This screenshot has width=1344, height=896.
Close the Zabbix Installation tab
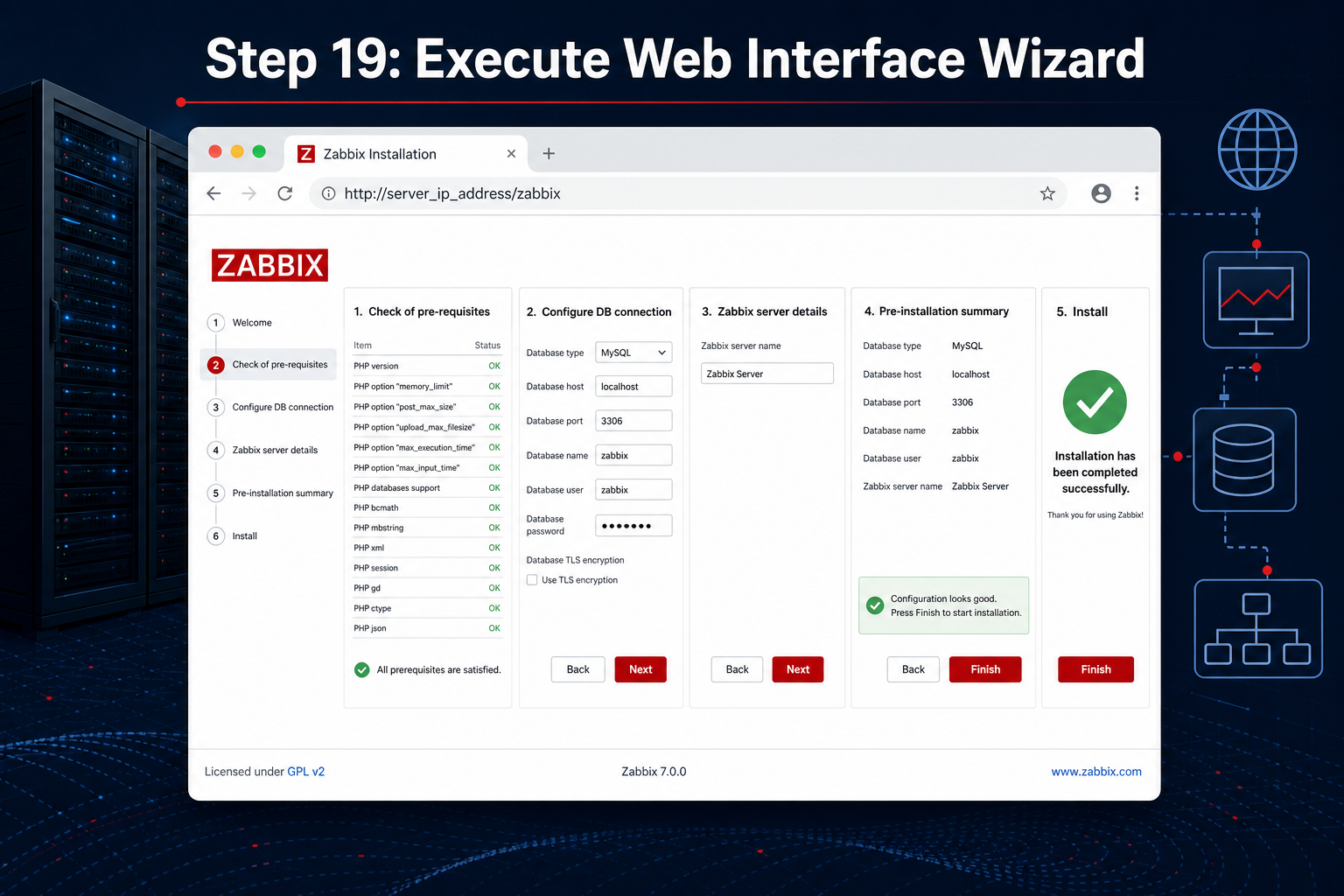511,154
